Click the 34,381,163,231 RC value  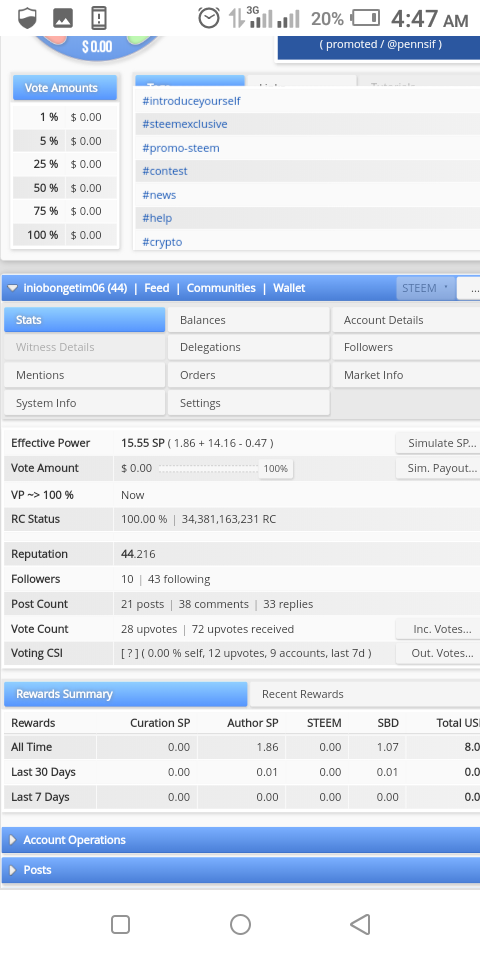click(229, 519)
